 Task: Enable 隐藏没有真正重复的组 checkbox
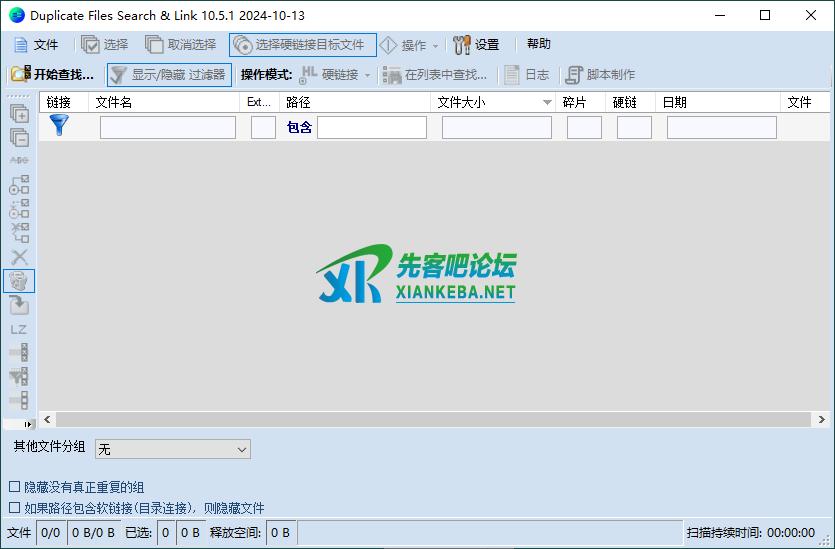coord(15,487)
